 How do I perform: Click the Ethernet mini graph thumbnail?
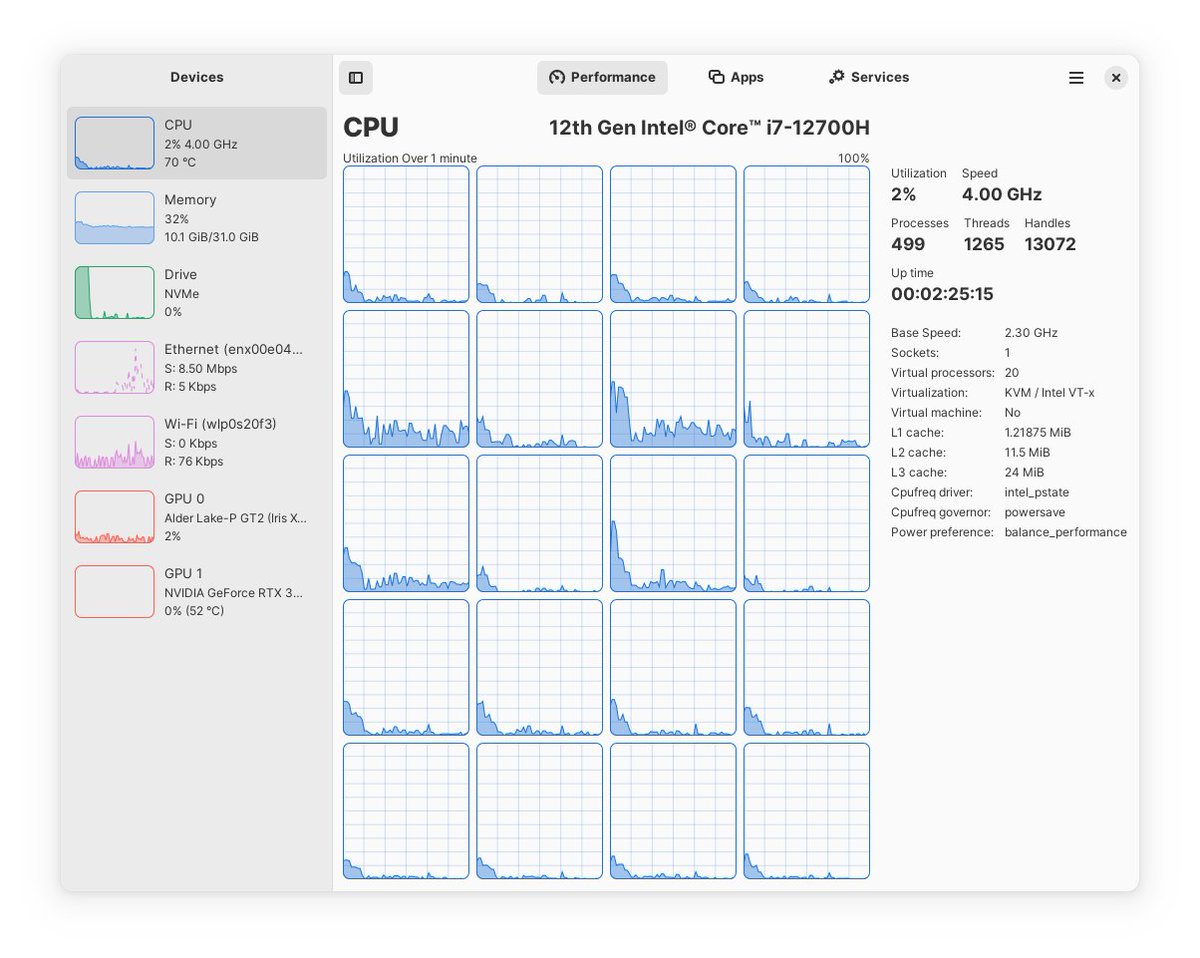115,368
